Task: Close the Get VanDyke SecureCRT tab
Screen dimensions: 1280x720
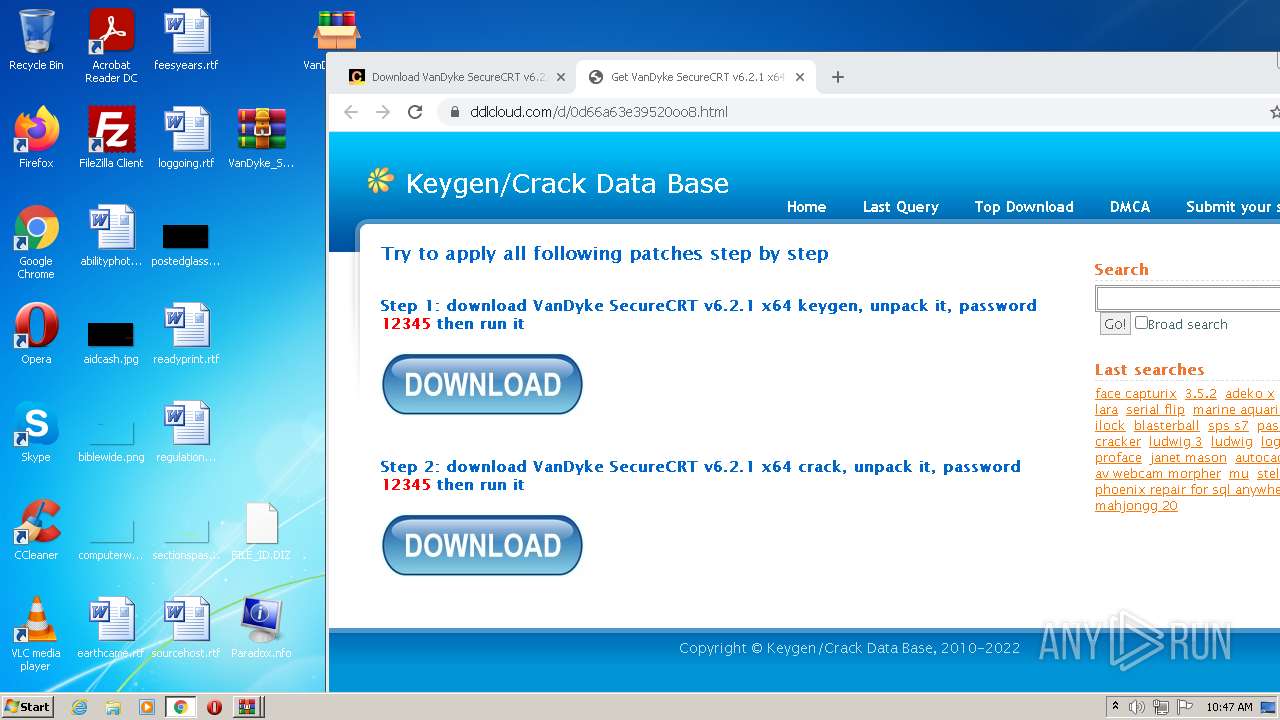Action: coord(800,77)
